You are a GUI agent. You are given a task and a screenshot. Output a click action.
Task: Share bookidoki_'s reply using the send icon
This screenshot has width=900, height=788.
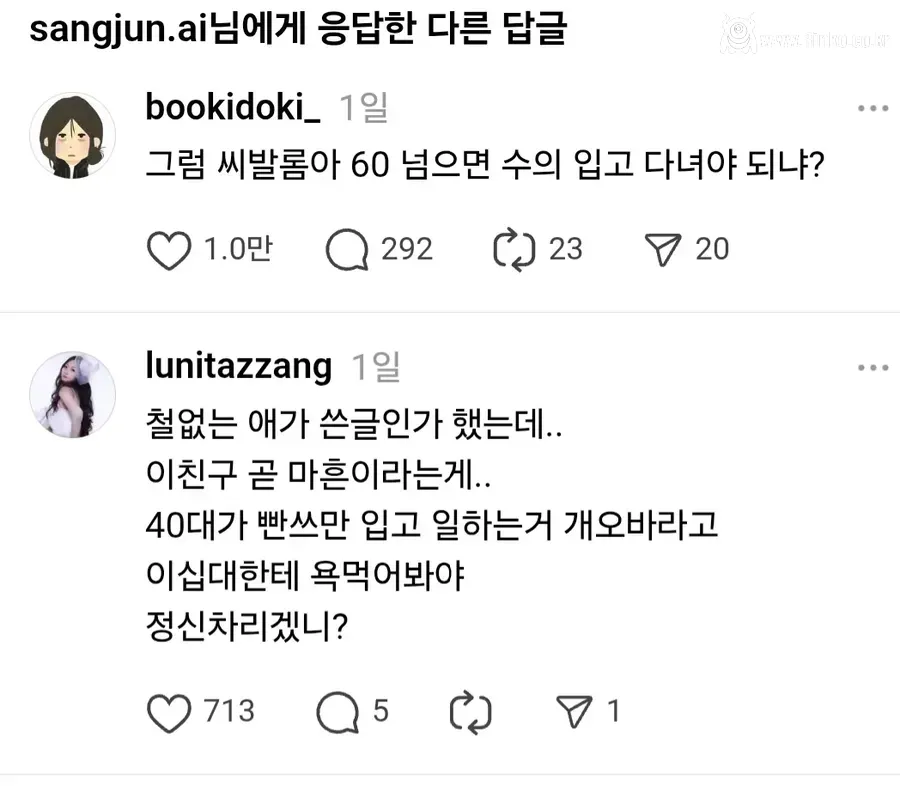coord(665,249)
